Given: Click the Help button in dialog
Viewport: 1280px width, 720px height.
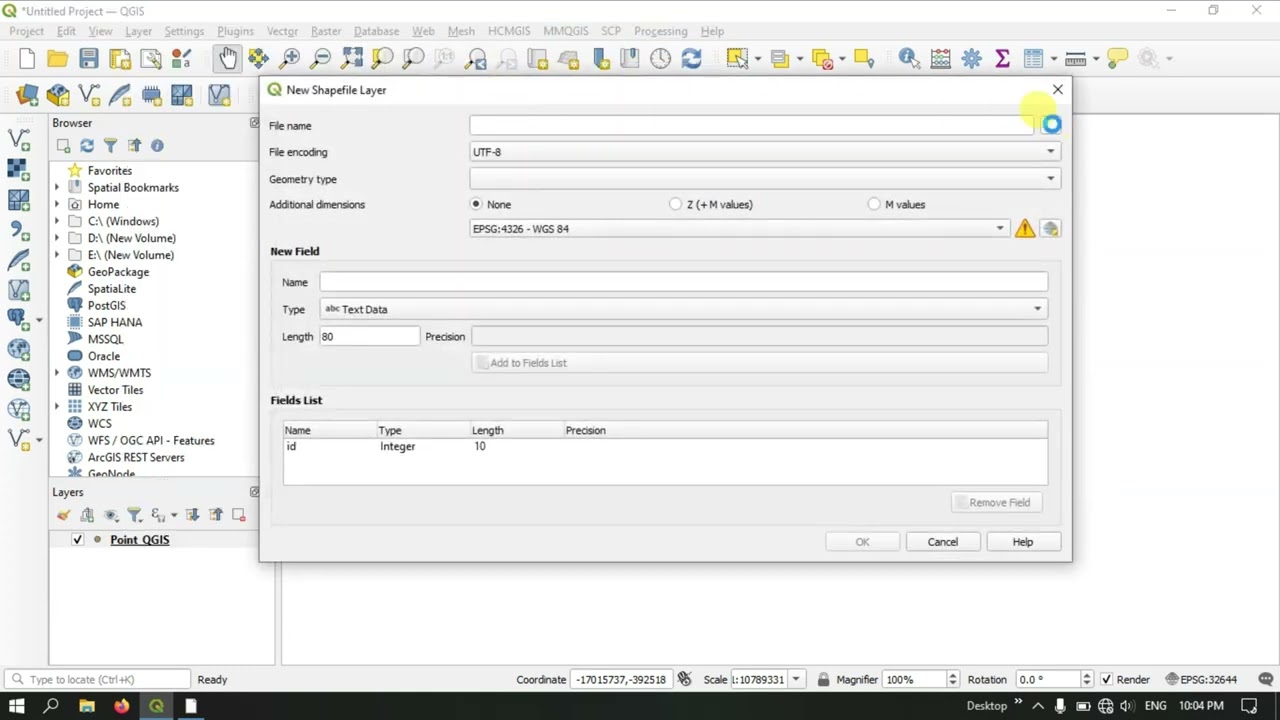Looking at the screenshot, I should (1022, 542).
